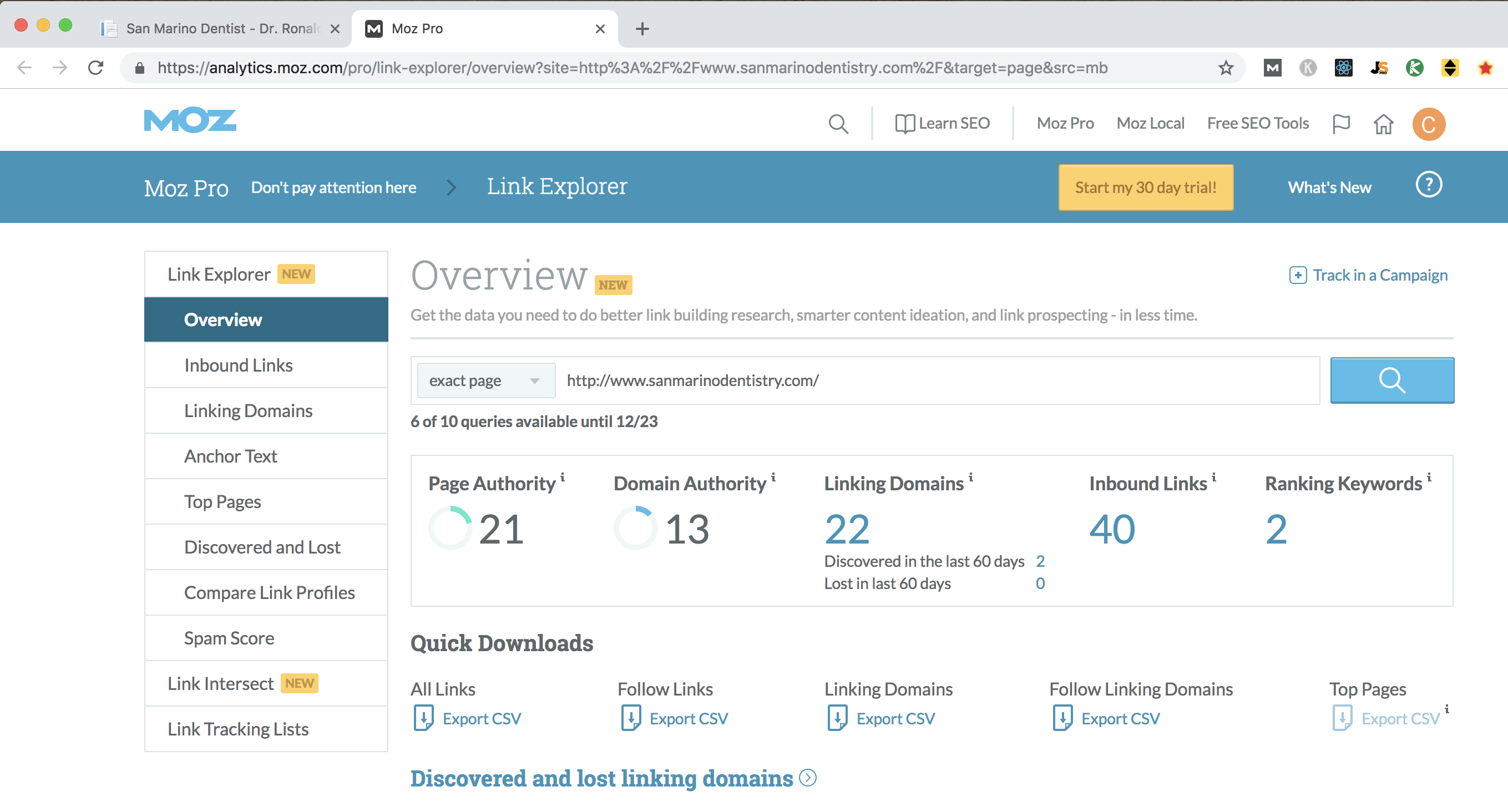
Task: Show Domain Authority info tooltip icon
Action: 773,478
